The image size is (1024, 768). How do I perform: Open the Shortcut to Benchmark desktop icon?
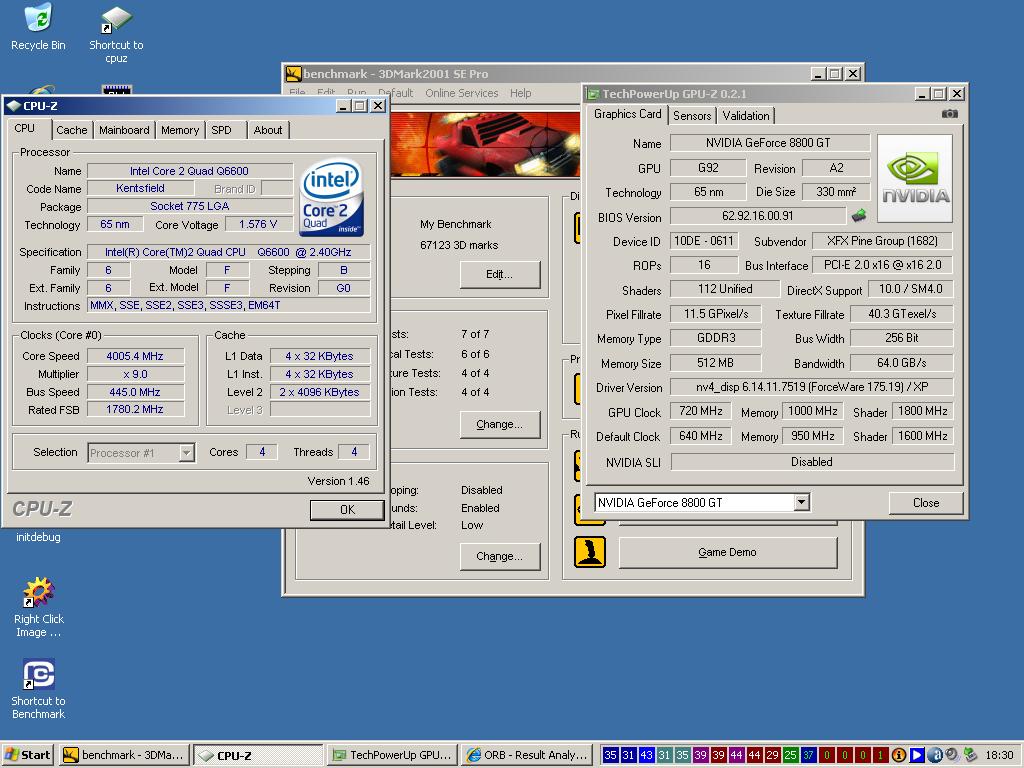[39, 689]
